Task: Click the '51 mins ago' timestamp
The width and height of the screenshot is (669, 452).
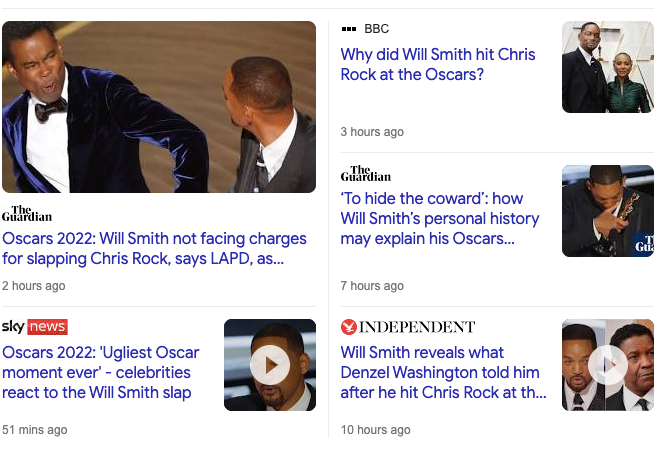Action: coord(35,430)
